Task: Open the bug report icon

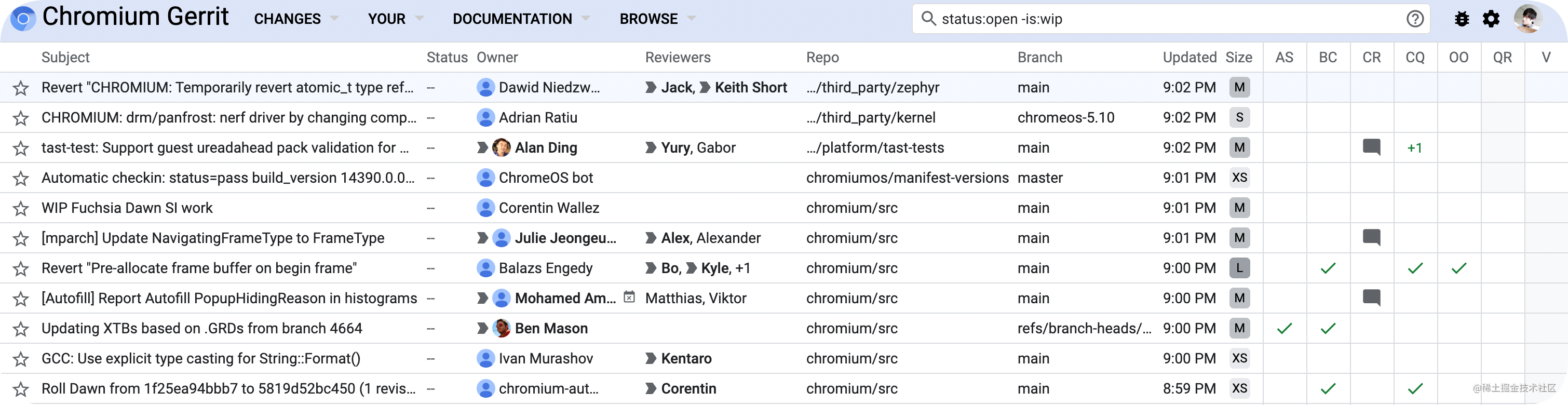Action: (1462, 19)
